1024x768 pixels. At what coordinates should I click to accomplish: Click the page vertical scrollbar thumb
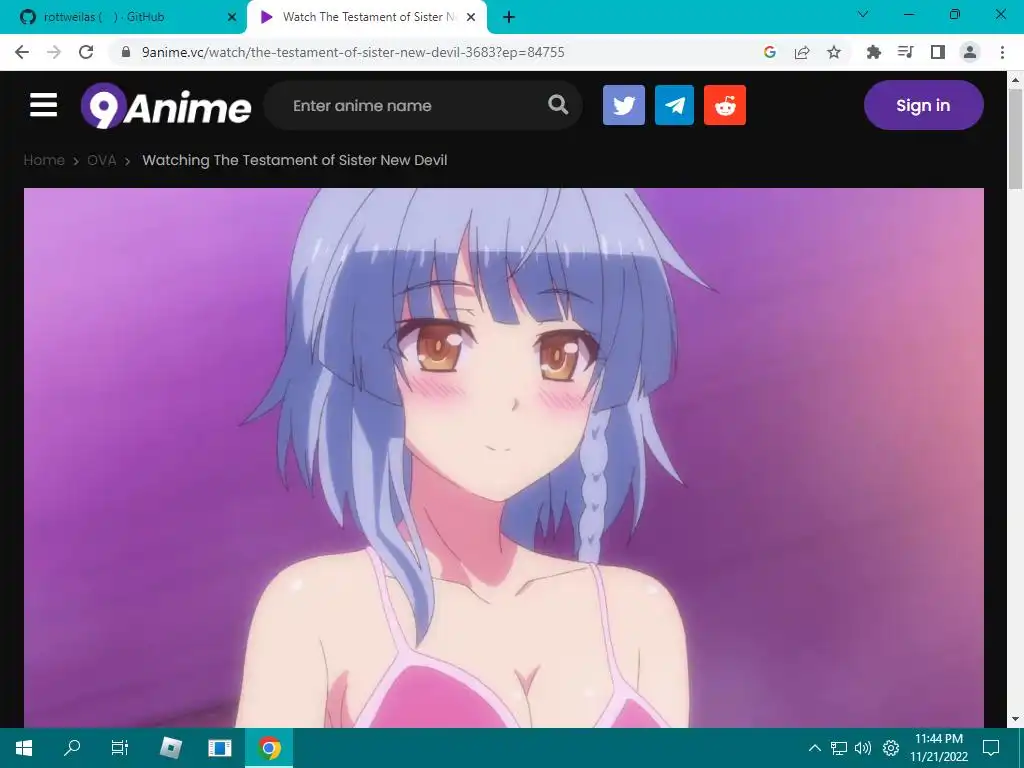point(1016,139)
